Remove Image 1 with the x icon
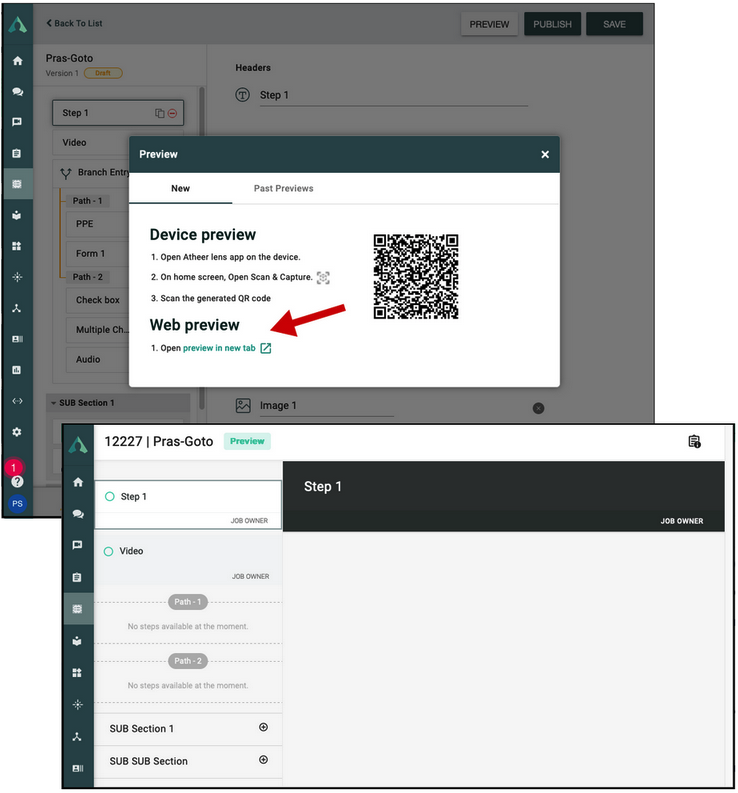The height and width of the screenshot is (793, 738). [538, 408]
